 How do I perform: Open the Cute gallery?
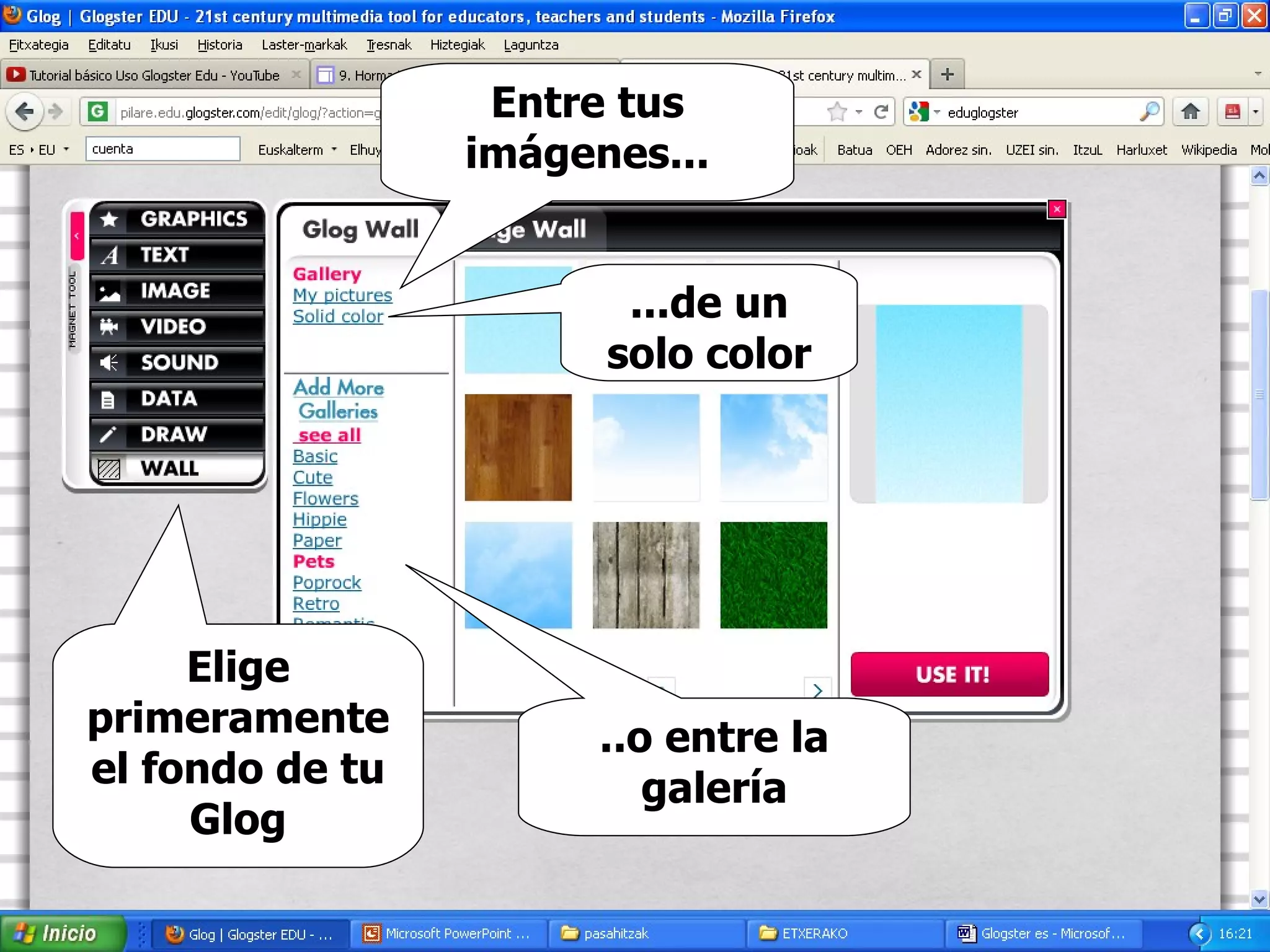[x=313, y=477]
